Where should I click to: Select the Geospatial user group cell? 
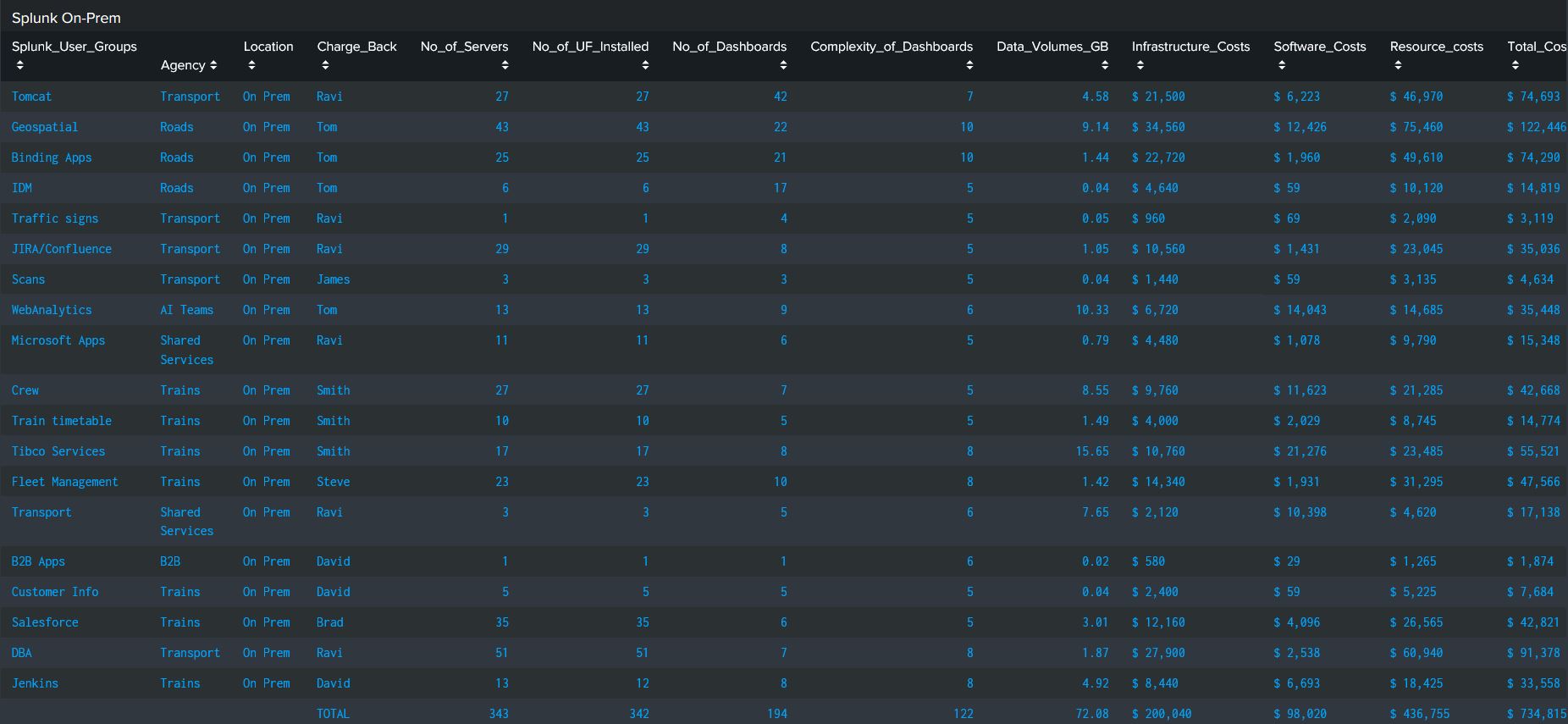tap(45, 127)
